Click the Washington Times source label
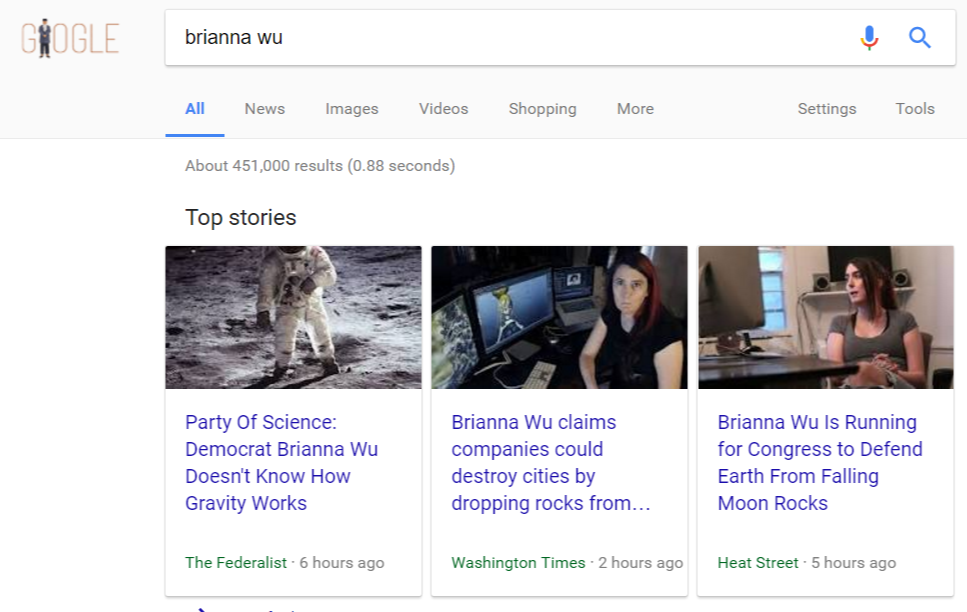Viewport: 967px width, 612px height. pos(518,563)
